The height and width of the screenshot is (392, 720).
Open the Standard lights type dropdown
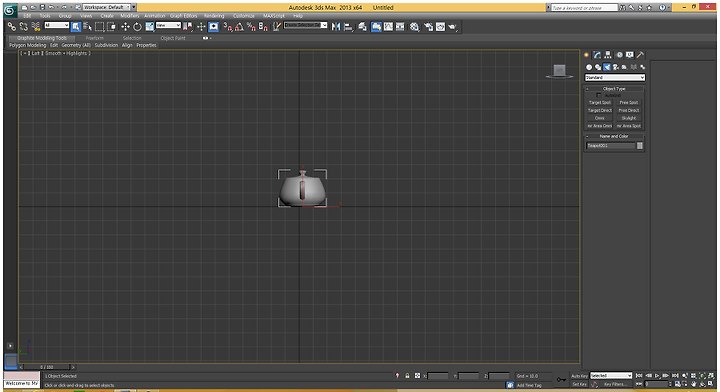pyautogui.click(x=615, y=78)
